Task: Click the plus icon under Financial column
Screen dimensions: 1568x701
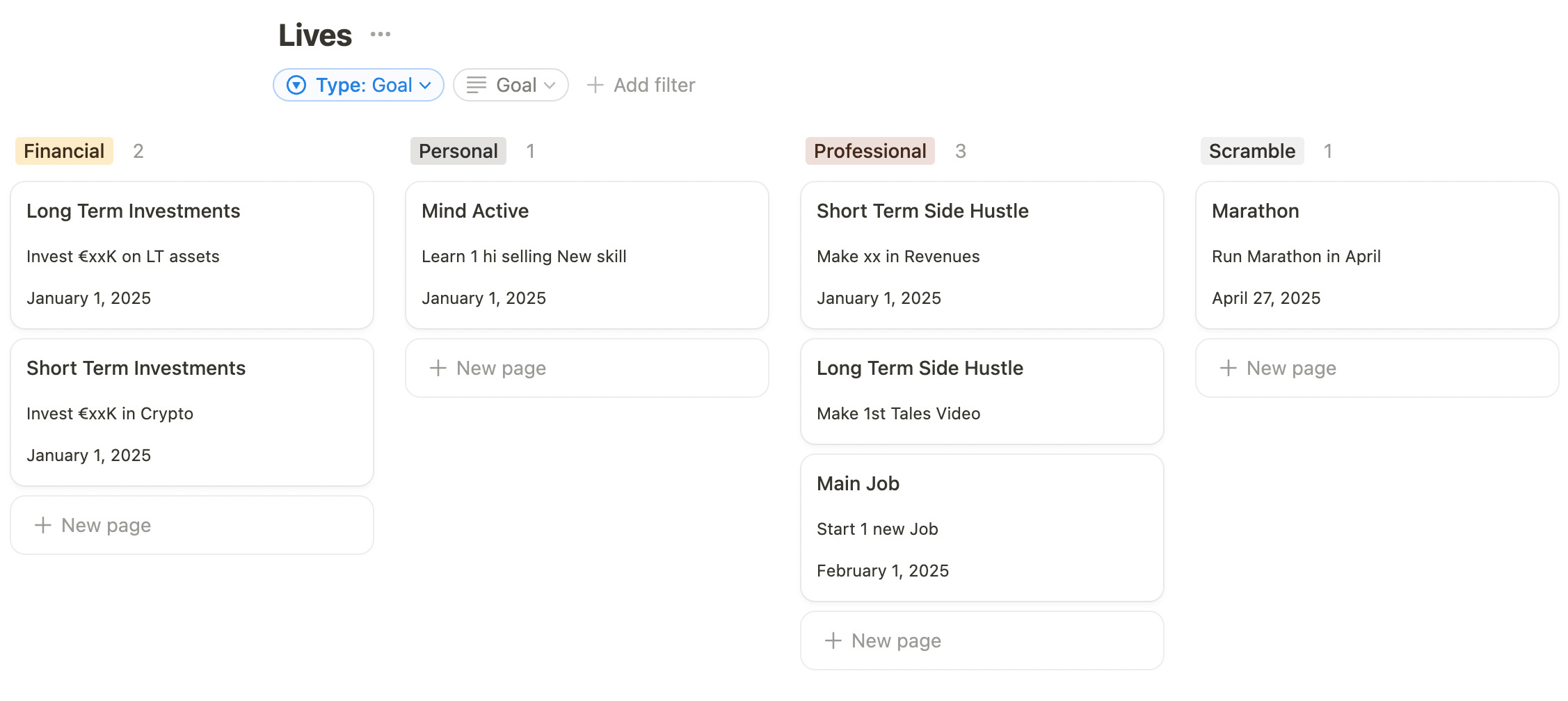Action: point(43,525)
